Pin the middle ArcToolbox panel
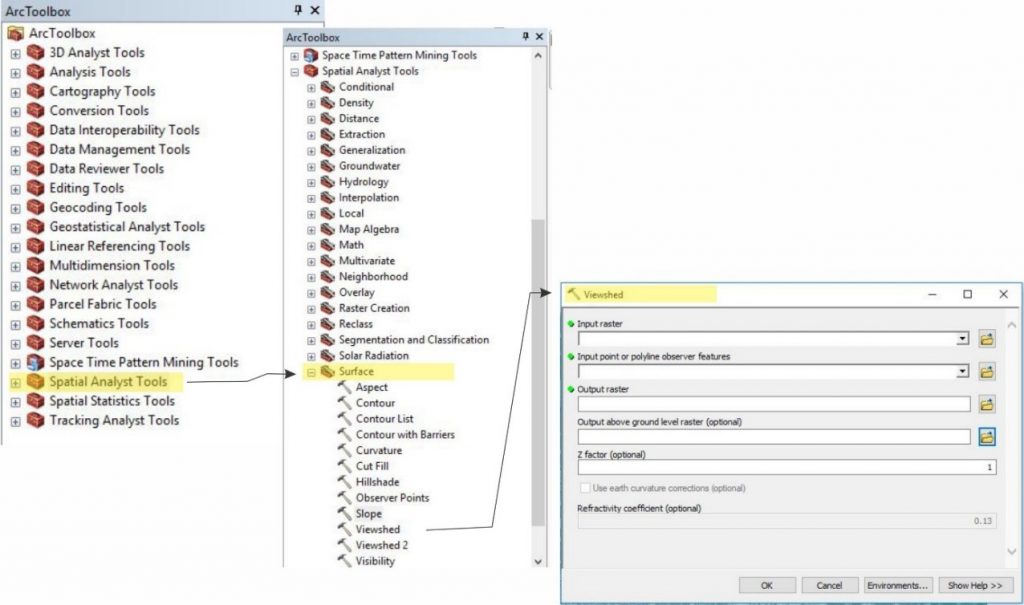 tap(525, 37)
